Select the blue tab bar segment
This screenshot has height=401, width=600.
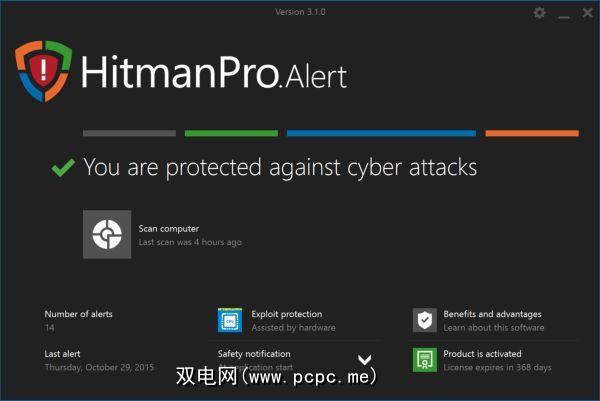click(381, 133)
